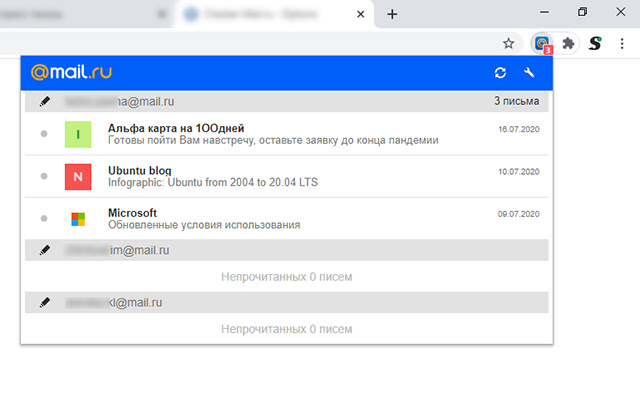This screenshot has width=640, height=400.
Task: Click account header ending a@mail.ru
Action: tap(287, 101)
